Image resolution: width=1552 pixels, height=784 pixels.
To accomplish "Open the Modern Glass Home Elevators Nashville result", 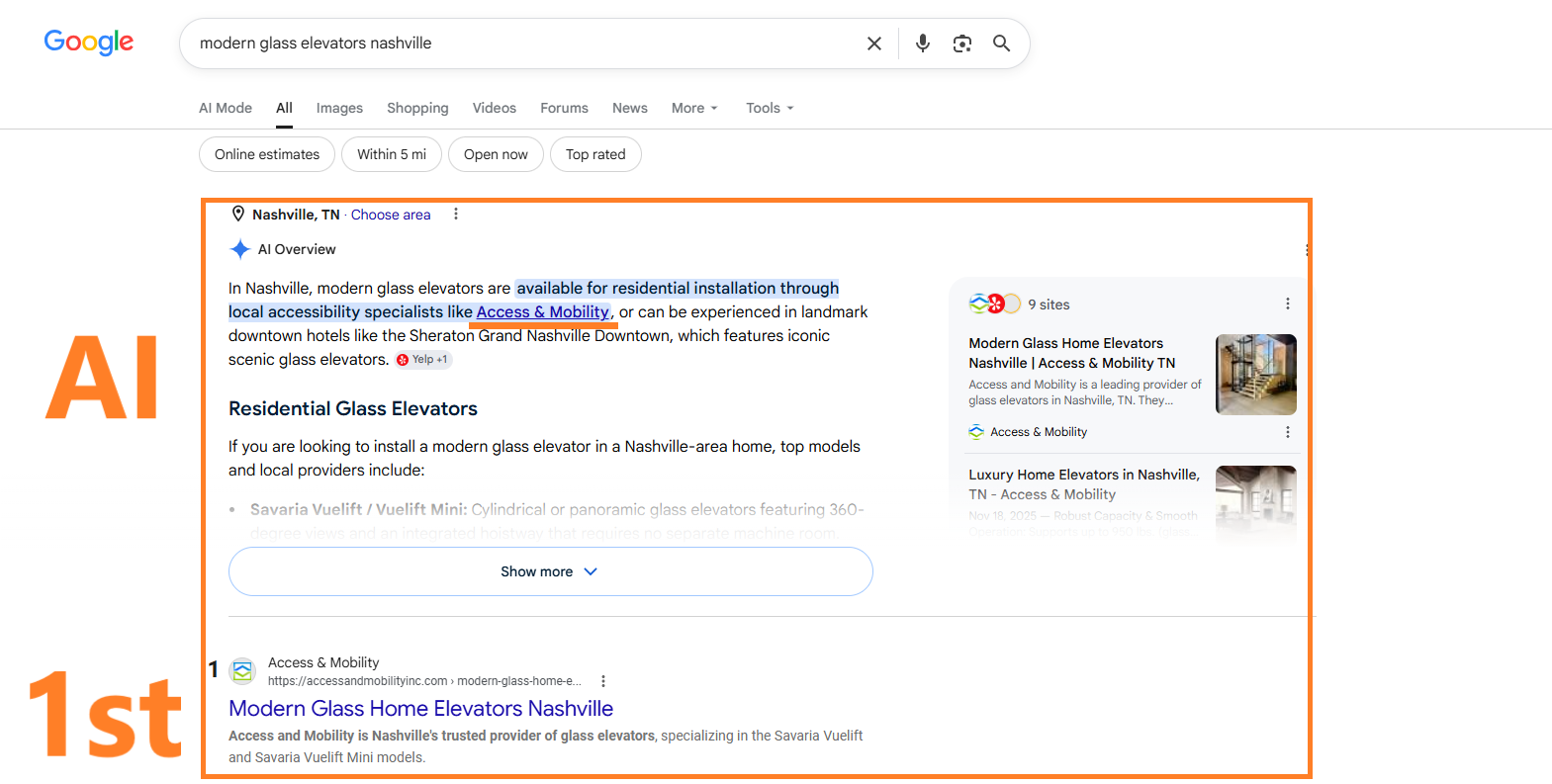I will 421,709.
